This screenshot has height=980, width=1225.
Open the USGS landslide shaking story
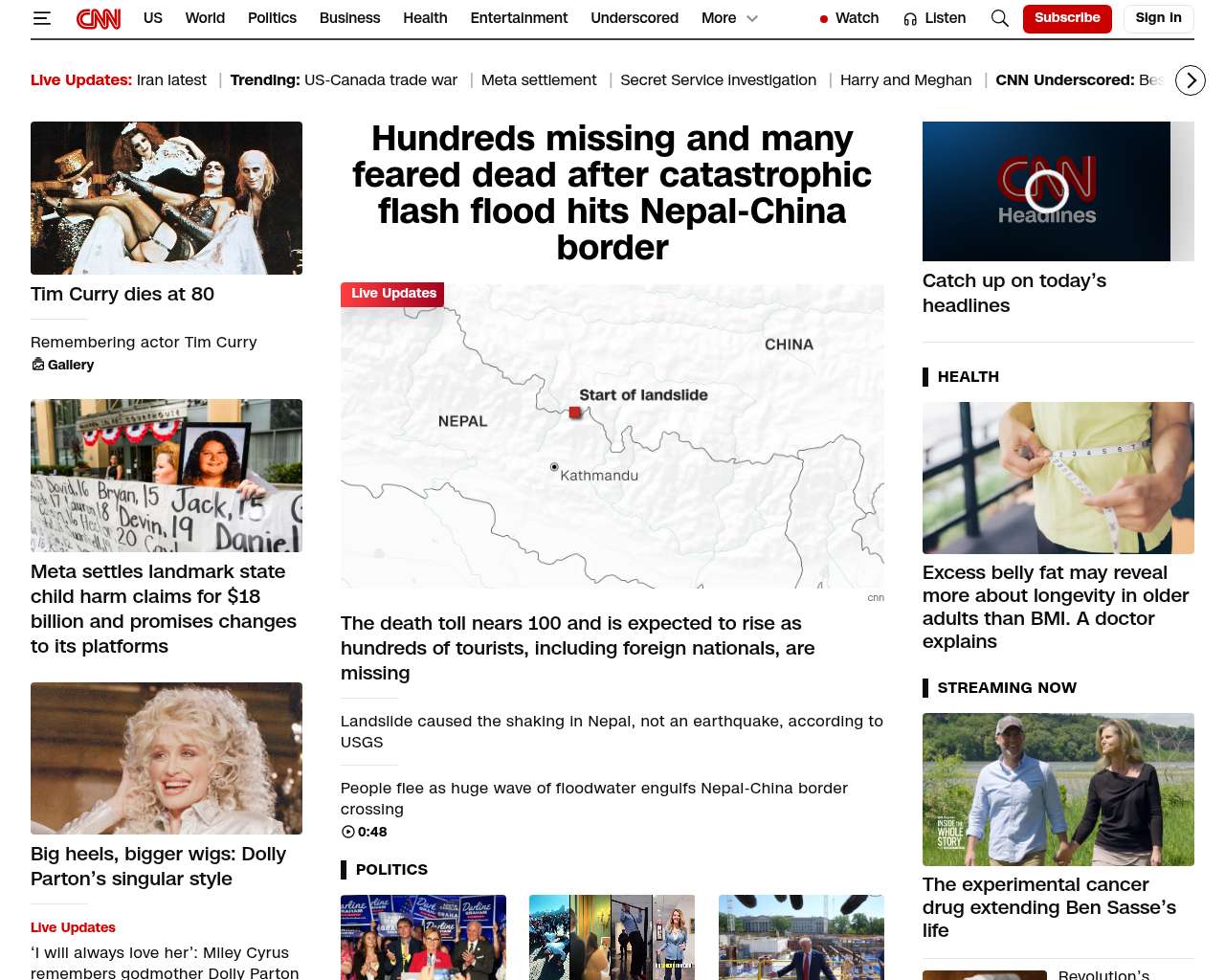click(x=612, y=731)
